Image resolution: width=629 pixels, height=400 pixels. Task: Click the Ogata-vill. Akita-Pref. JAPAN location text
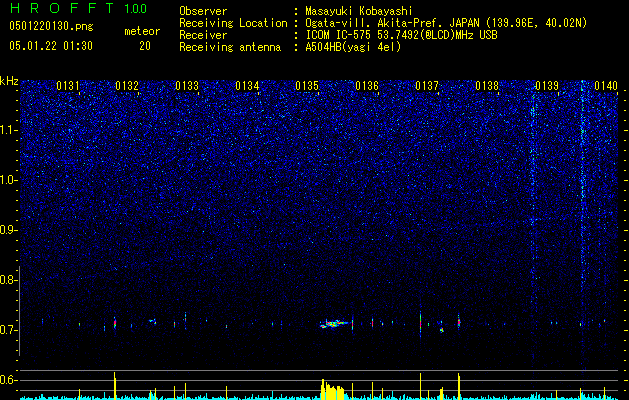tap(446, 23)
